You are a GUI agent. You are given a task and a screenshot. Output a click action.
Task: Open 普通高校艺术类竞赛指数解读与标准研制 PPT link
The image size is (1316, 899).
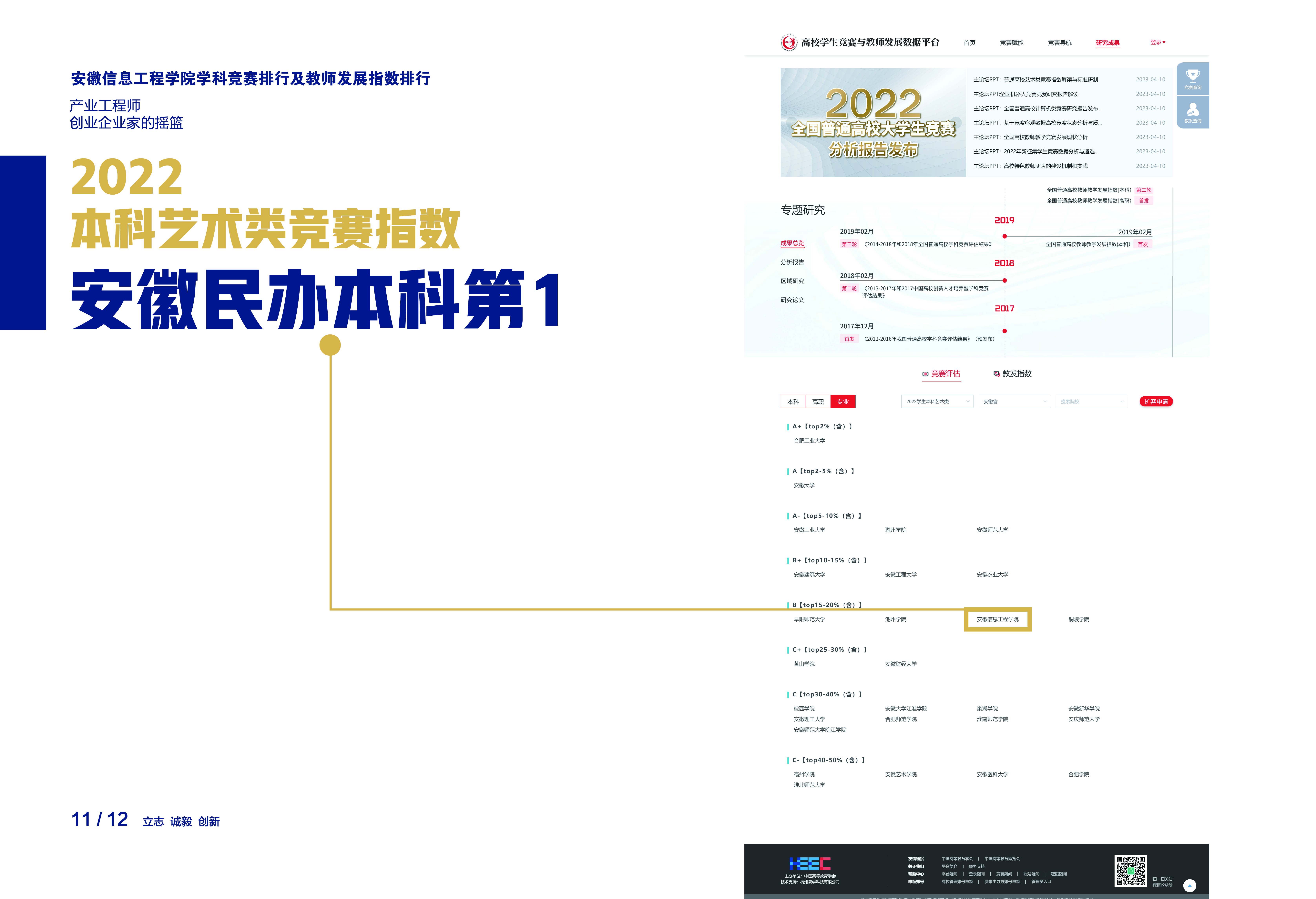1036,80
